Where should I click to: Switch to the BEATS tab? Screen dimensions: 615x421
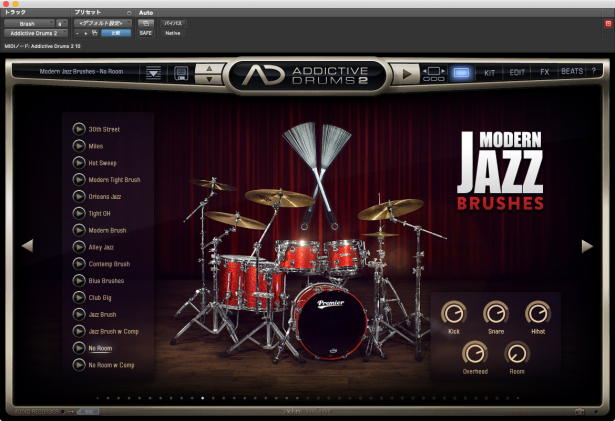[572, 72]
